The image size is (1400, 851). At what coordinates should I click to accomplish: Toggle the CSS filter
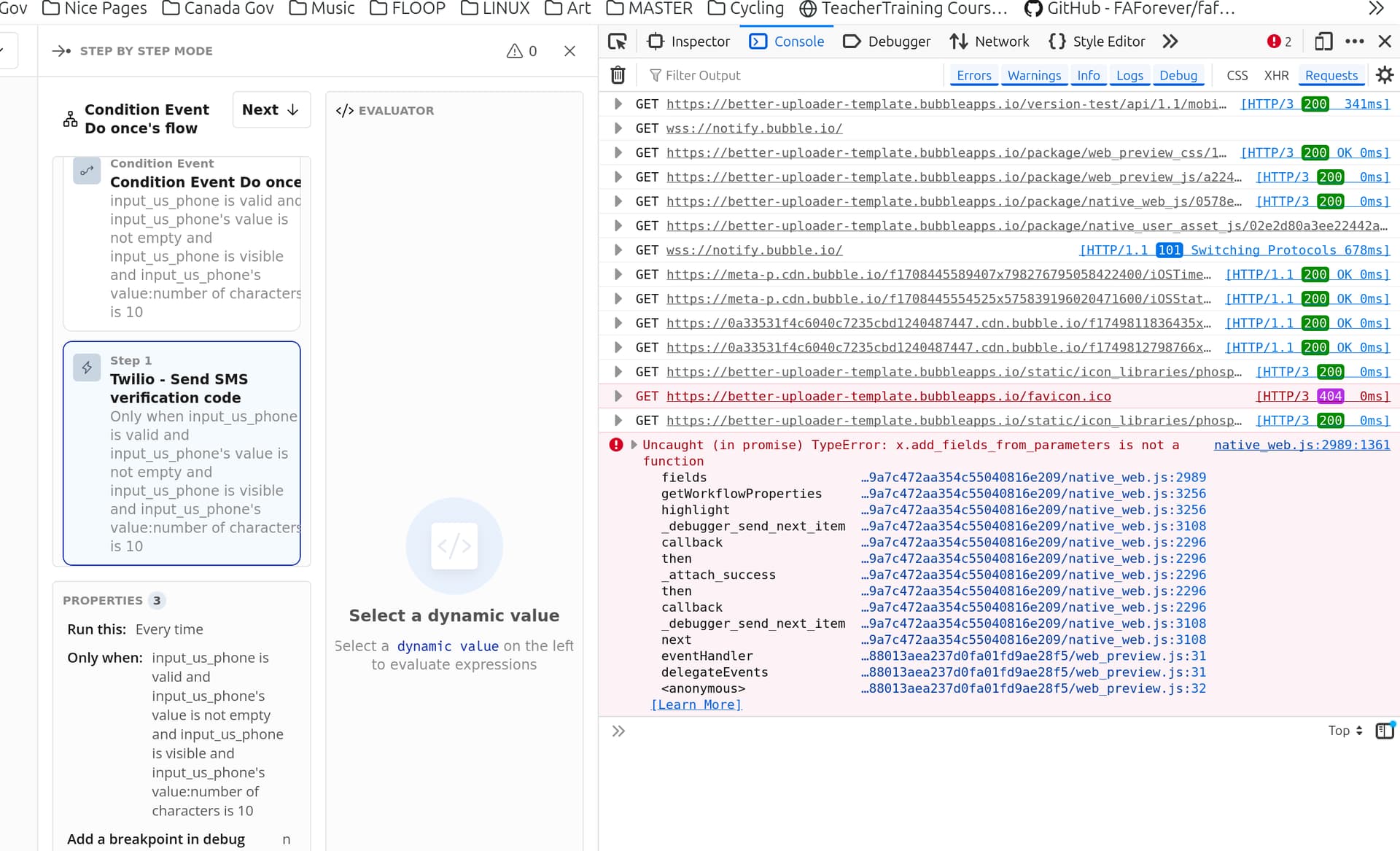pyautogui.click(x=1237, y=75)
